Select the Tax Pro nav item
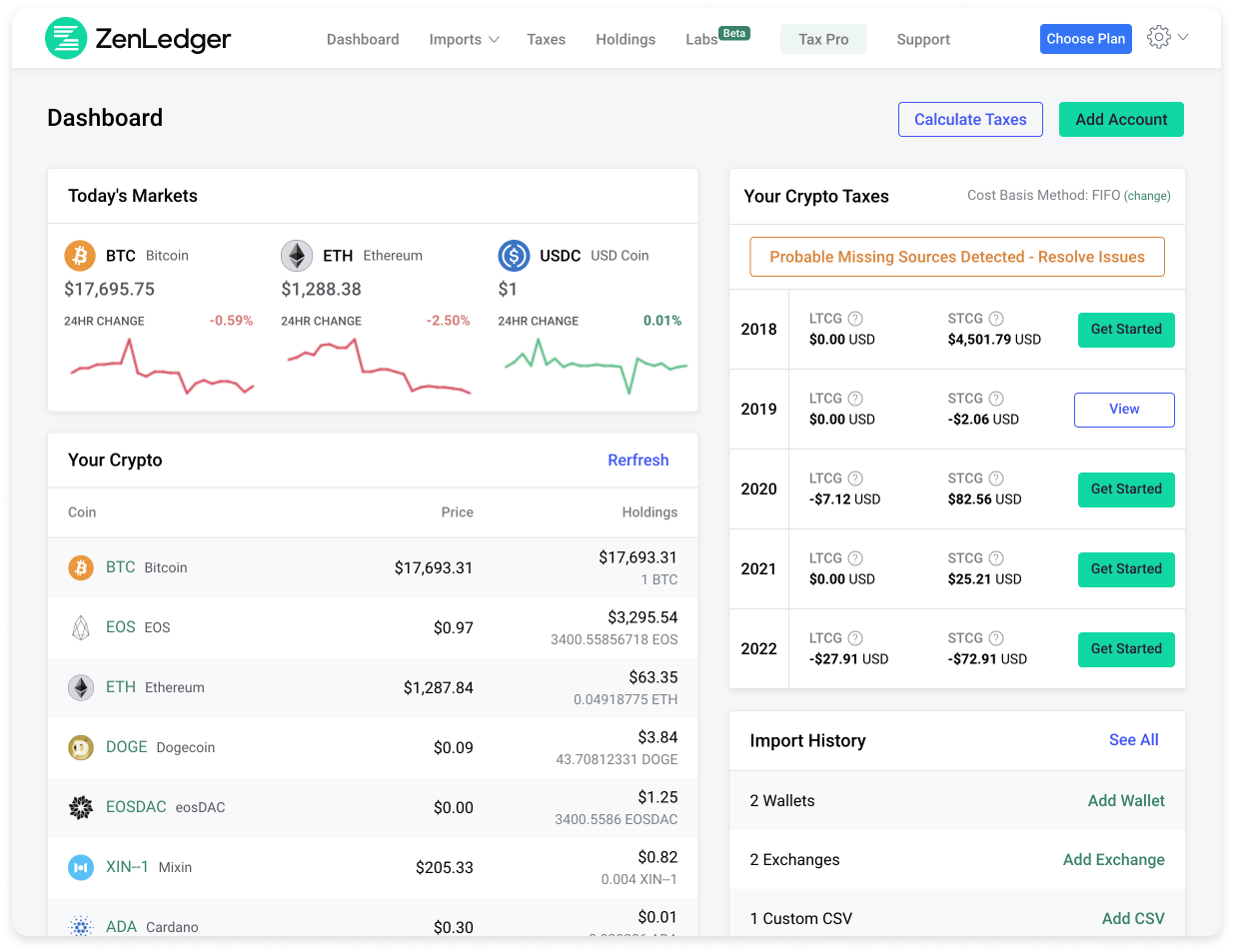The height and width of the screenshot is (952, 1233). click(x=823, y=39)
